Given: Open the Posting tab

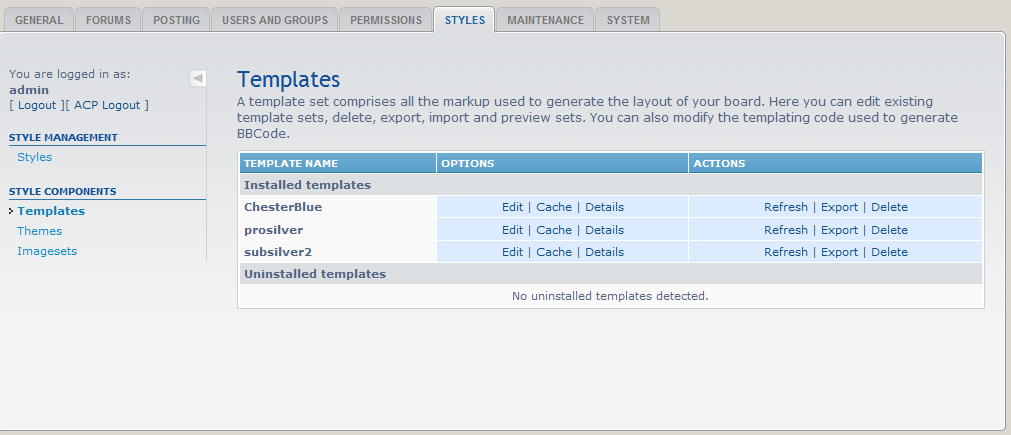Looking at the screenshot, I should pos(176,20).
